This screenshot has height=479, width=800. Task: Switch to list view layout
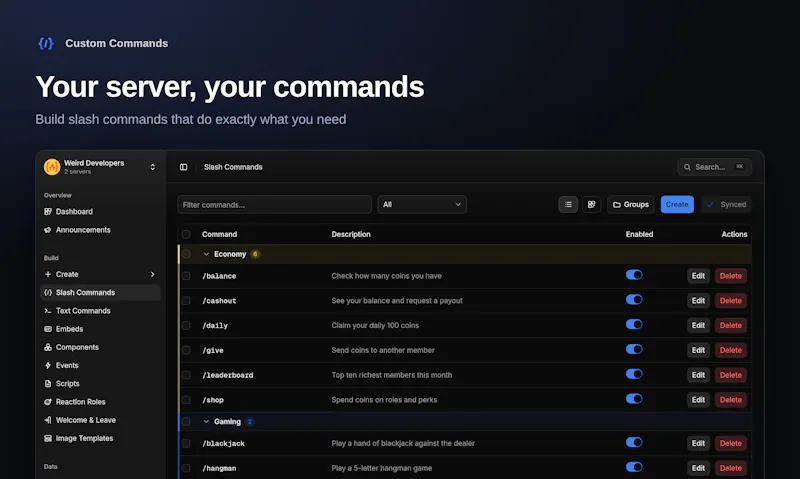coord(568,205)
